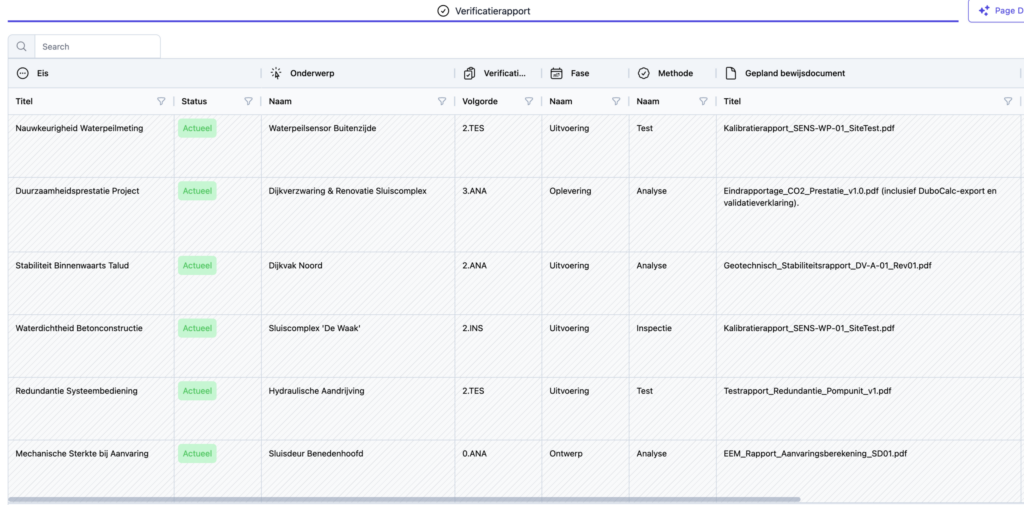Click the Verificatierapport checkmark icon
Screen dimensions: 1024x505
[444, 11]
